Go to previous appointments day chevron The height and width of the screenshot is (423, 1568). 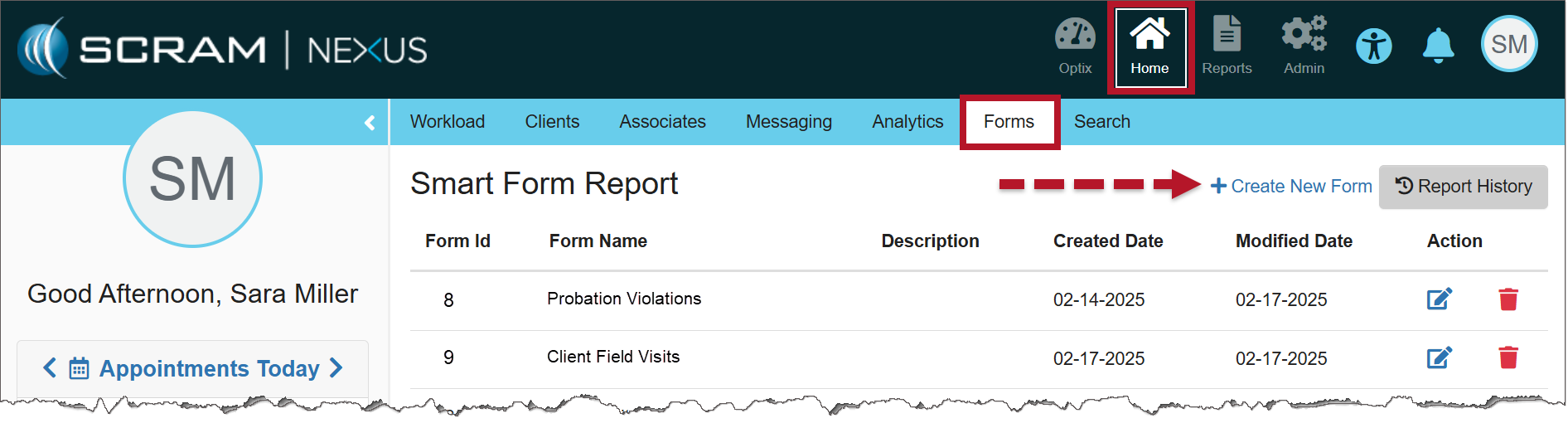50,368
